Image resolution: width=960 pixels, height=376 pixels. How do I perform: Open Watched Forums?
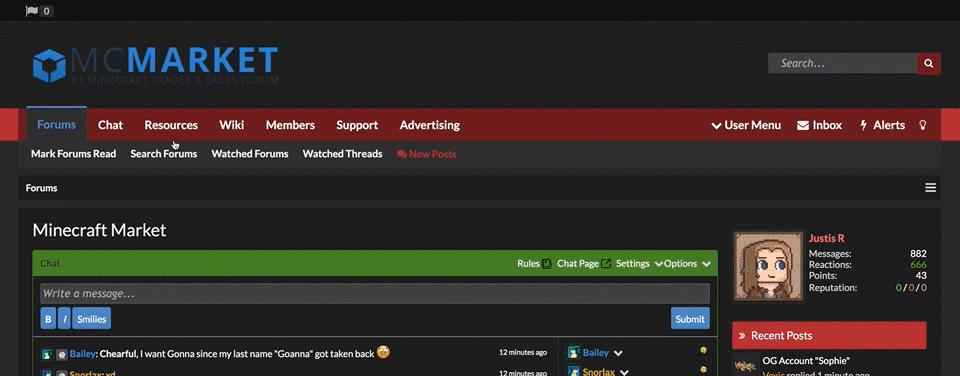250,154
